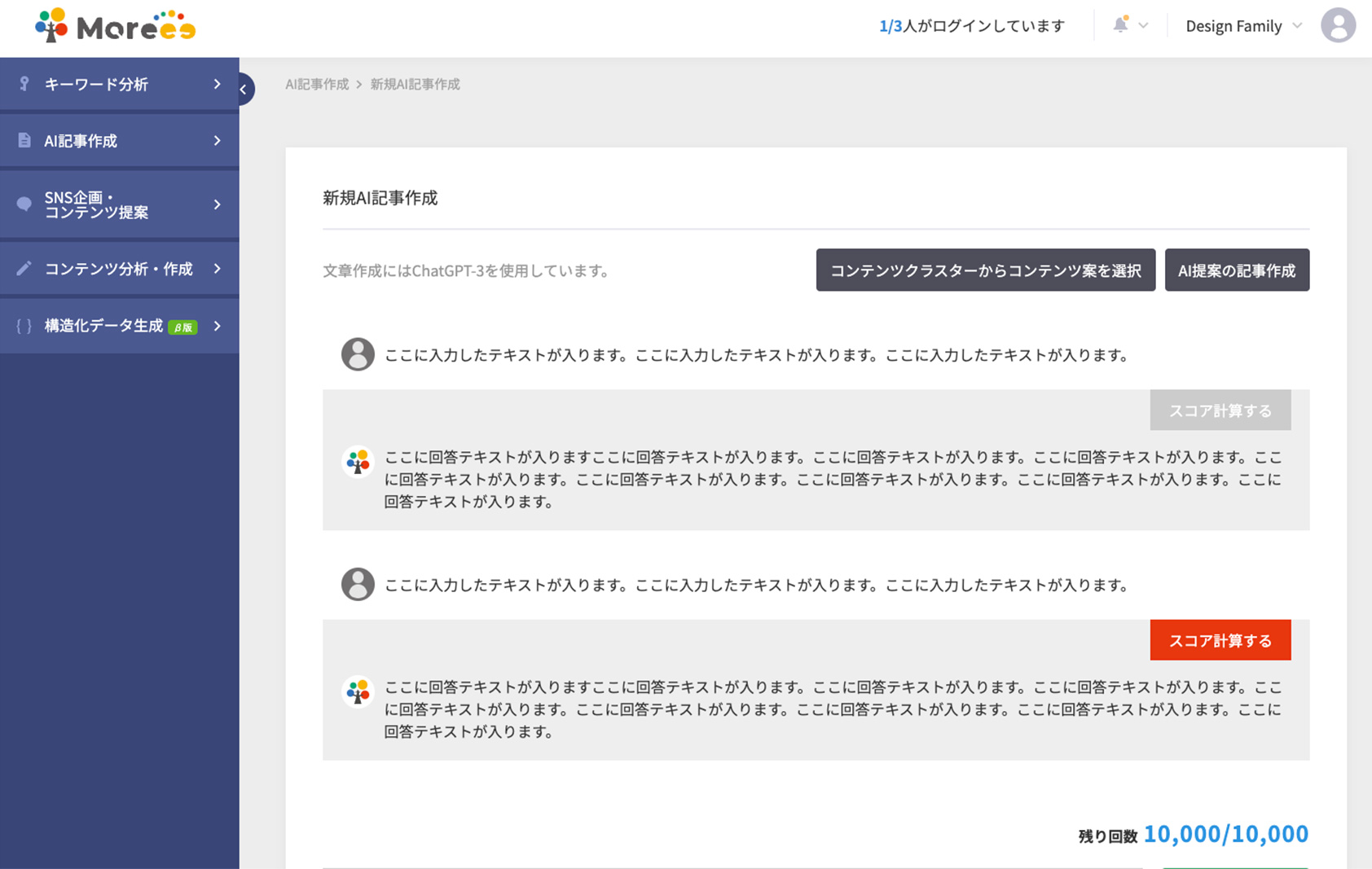Collapse the sidebar with the arrow toggle
The image size is (1372, 869).
click(x=244, y=90)
